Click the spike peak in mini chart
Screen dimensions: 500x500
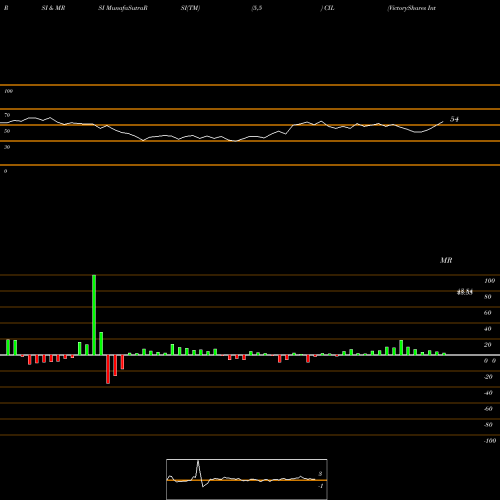[198, 461]
